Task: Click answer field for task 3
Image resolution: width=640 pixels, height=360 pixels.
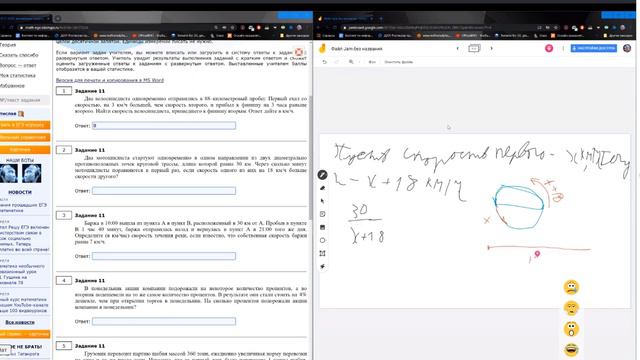Action: [x=164, y=256]
